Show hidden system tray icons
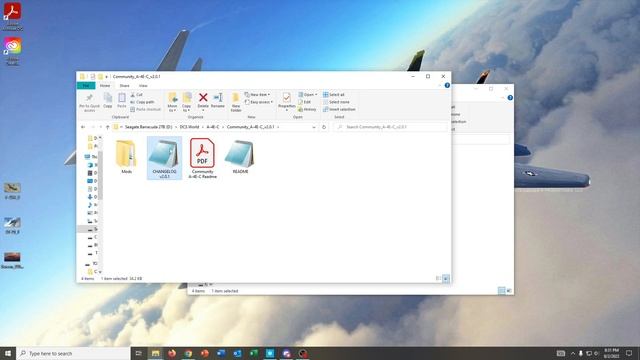 [x=573, y=353]
